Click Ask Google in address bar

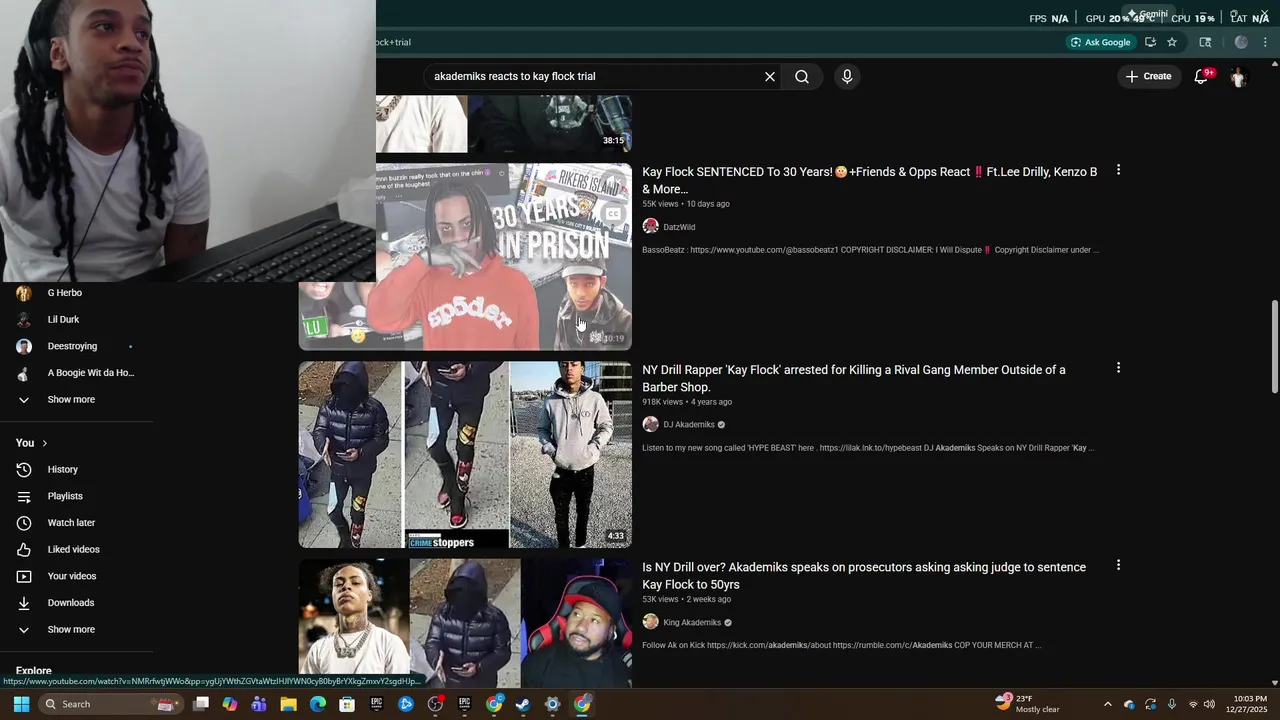[1100, 42]
